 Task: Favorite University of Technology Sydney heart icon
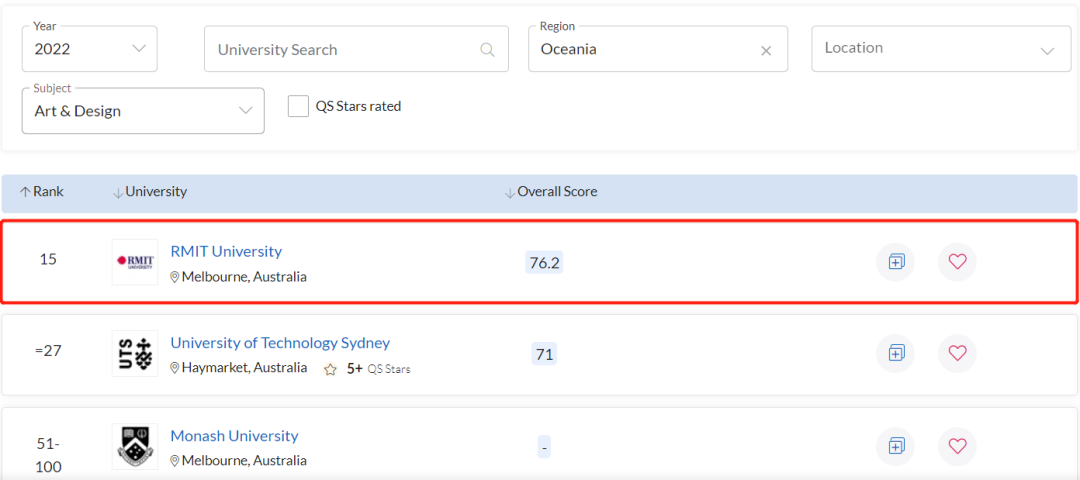[957, 353]
